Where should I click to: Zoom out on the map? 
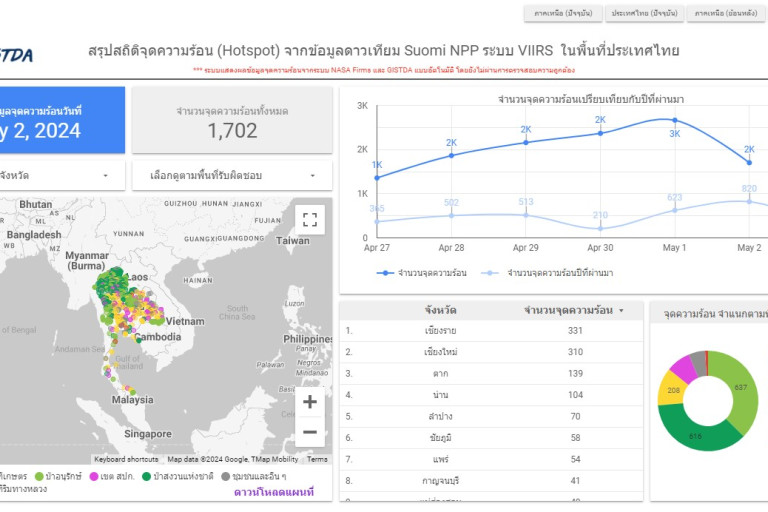(x=310, y=432)
